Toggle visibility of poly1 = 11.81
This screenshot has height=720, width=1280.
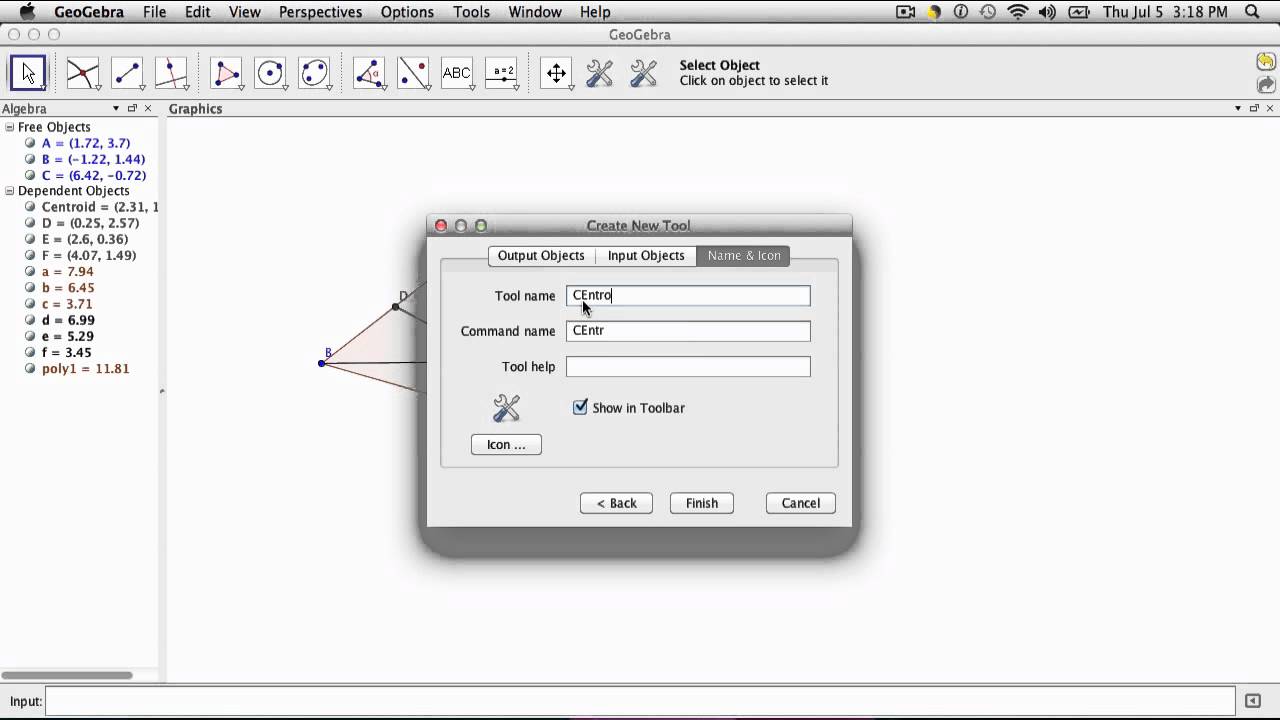30,369
